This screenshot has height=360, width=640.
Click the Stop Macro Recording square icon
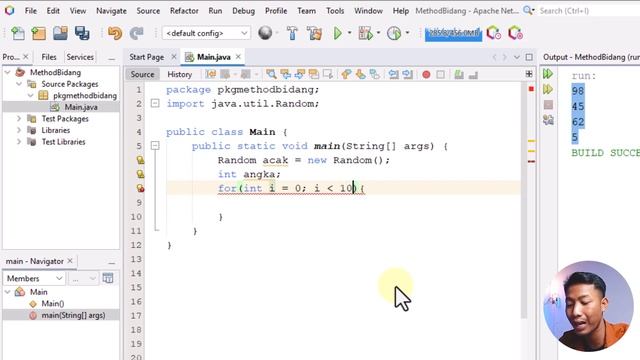pyautogui.click(x=440, y=75)
